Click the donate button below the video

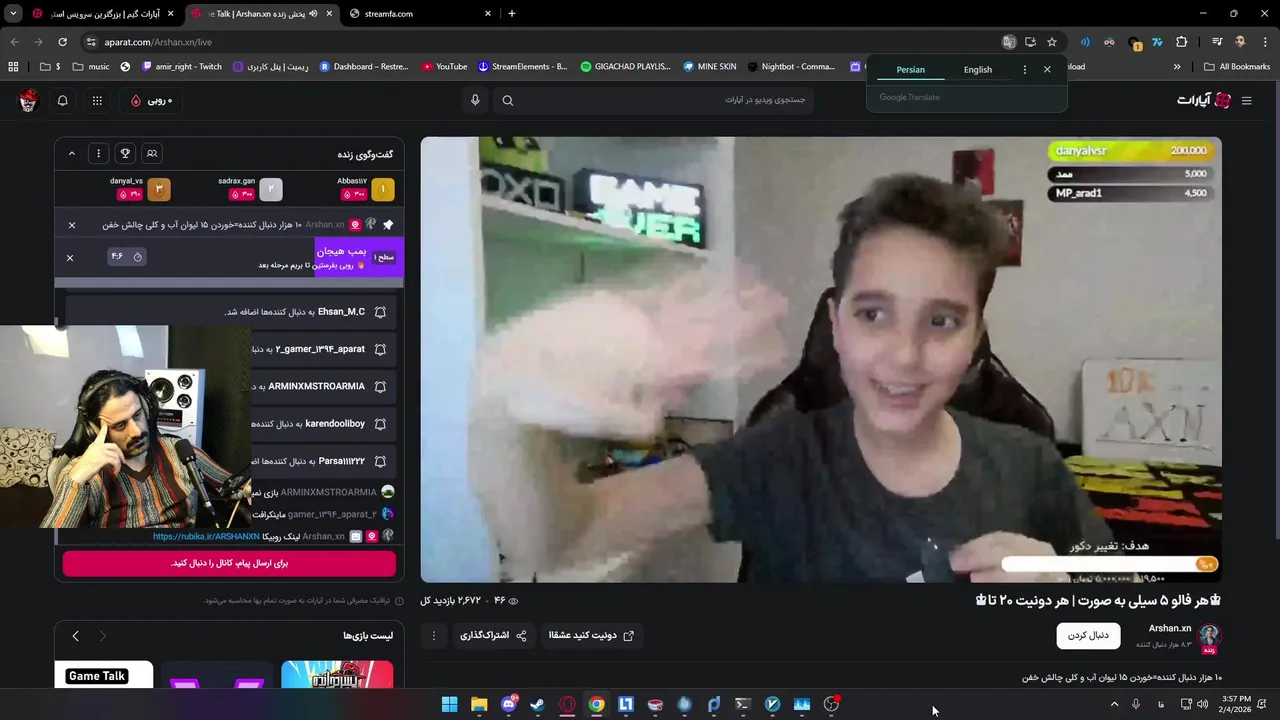pos(591,635)
